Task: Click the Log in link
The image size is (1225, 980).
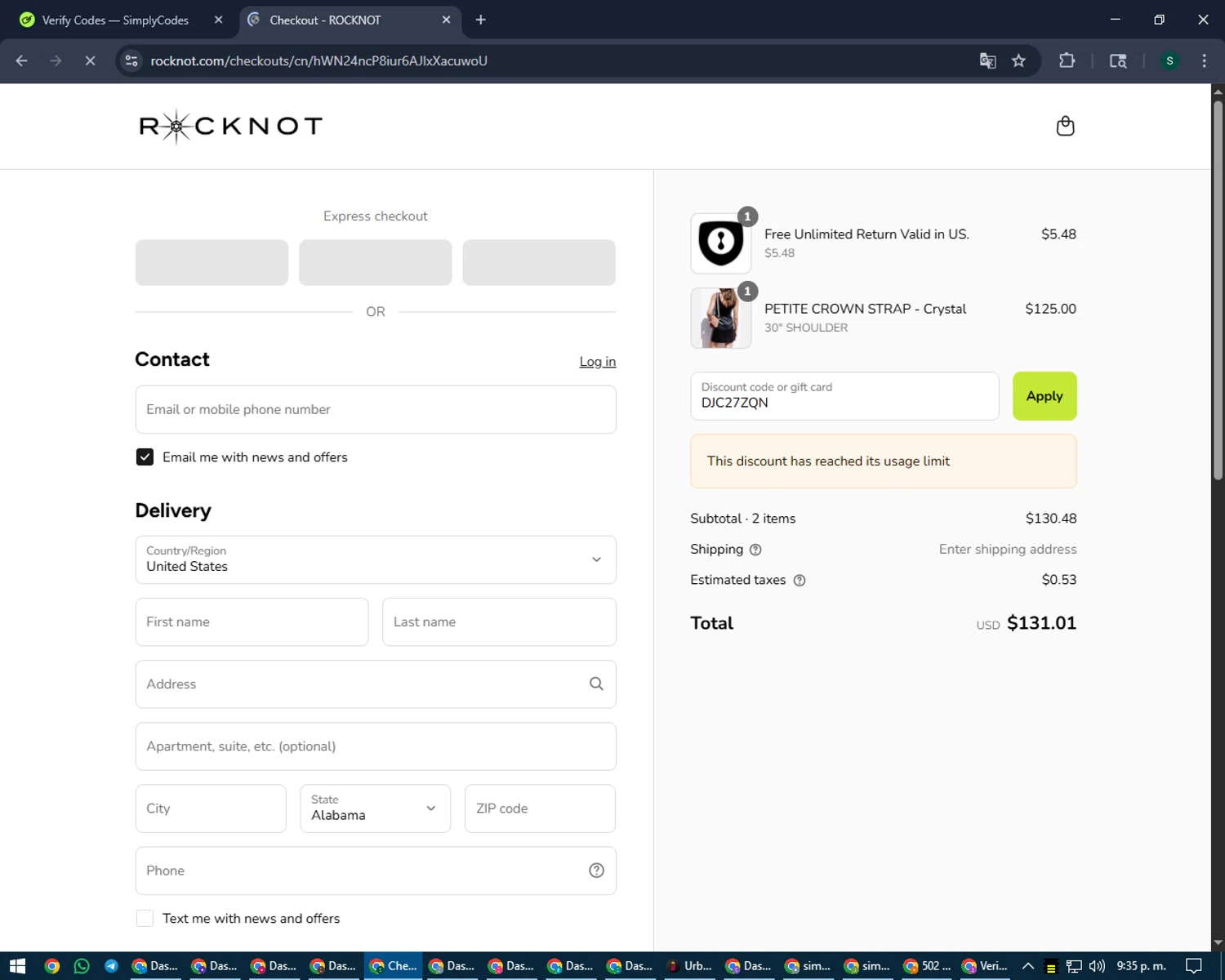Action: pyautogui.click(x=598, y=362)
